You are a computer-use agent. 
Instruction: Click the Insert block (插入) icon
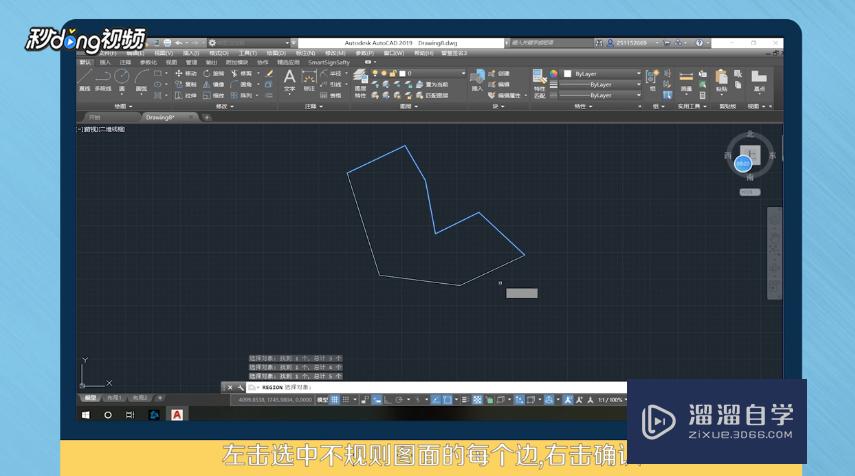(x=477, y=80)
